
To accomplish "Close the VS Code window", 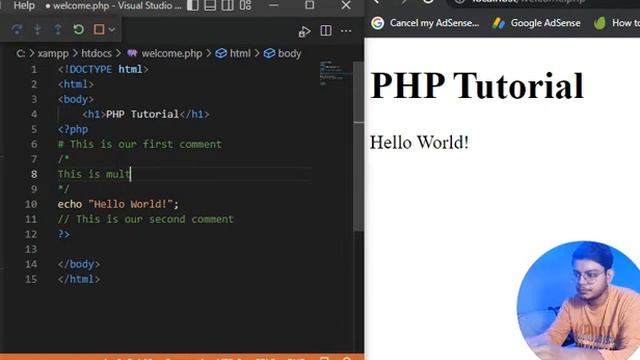I will click(346, 5).
